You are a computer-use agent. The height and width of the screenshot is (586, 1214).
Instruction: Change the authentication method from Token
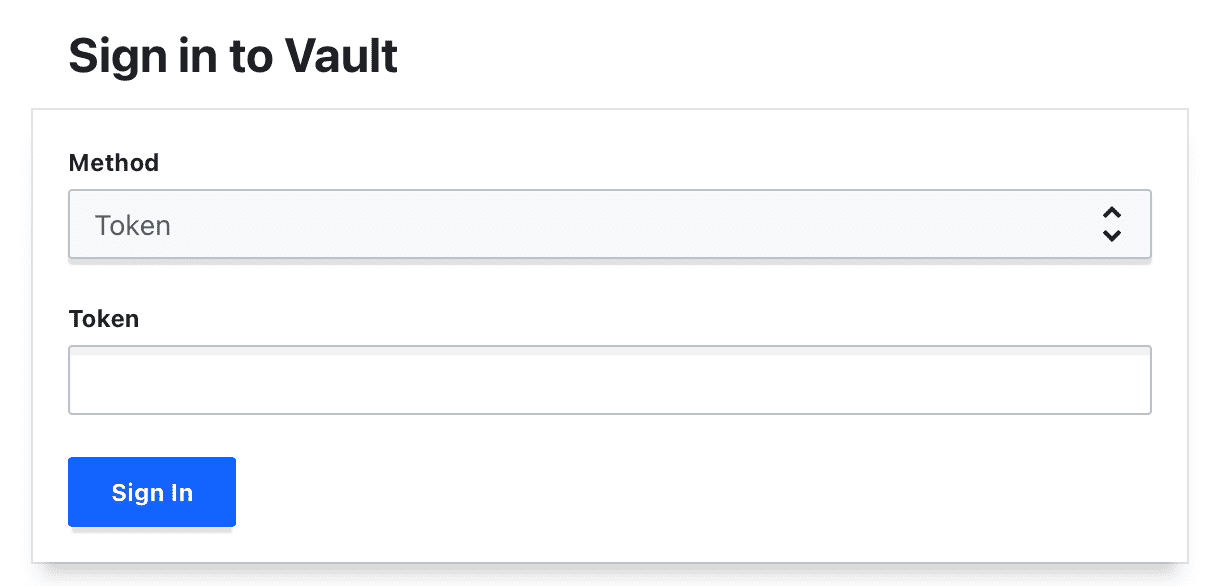tap(609, 224)
